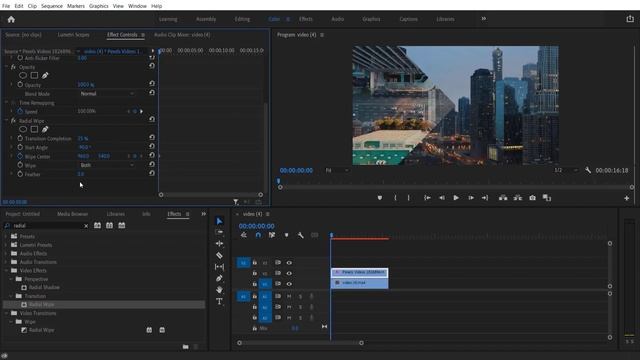Open playback resolution 1/2 dropdown
The image size is (640, 360).
[566, 170]
